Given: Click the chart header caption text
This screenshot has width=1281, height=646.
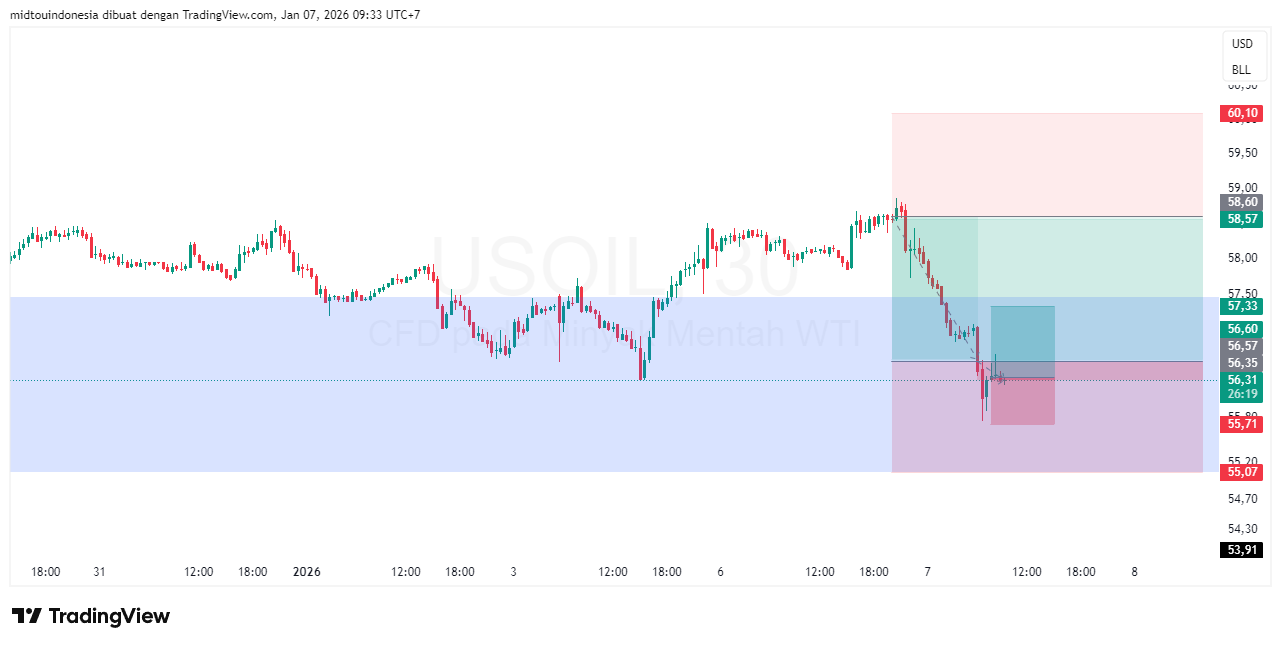Looking at the screenshot, I should coord(215,15).
